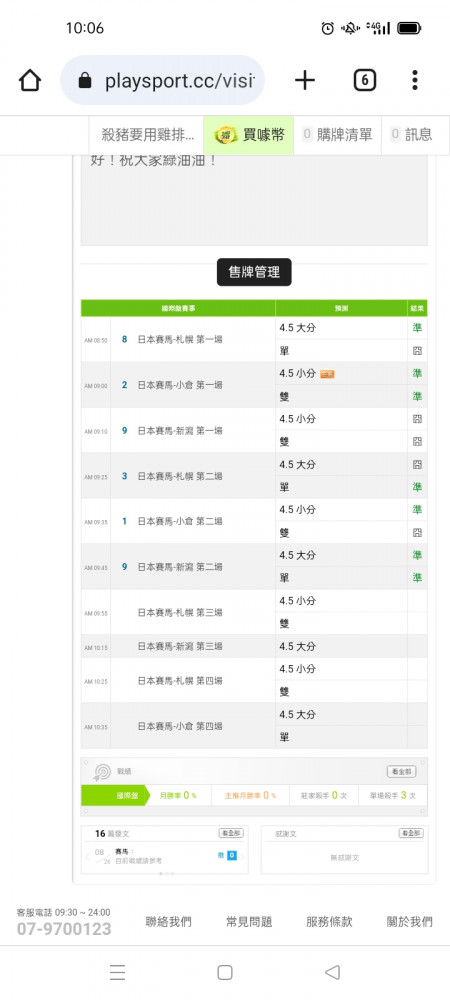Open 關於我們 footer link

pyautogui.click(x=409, y=922)
